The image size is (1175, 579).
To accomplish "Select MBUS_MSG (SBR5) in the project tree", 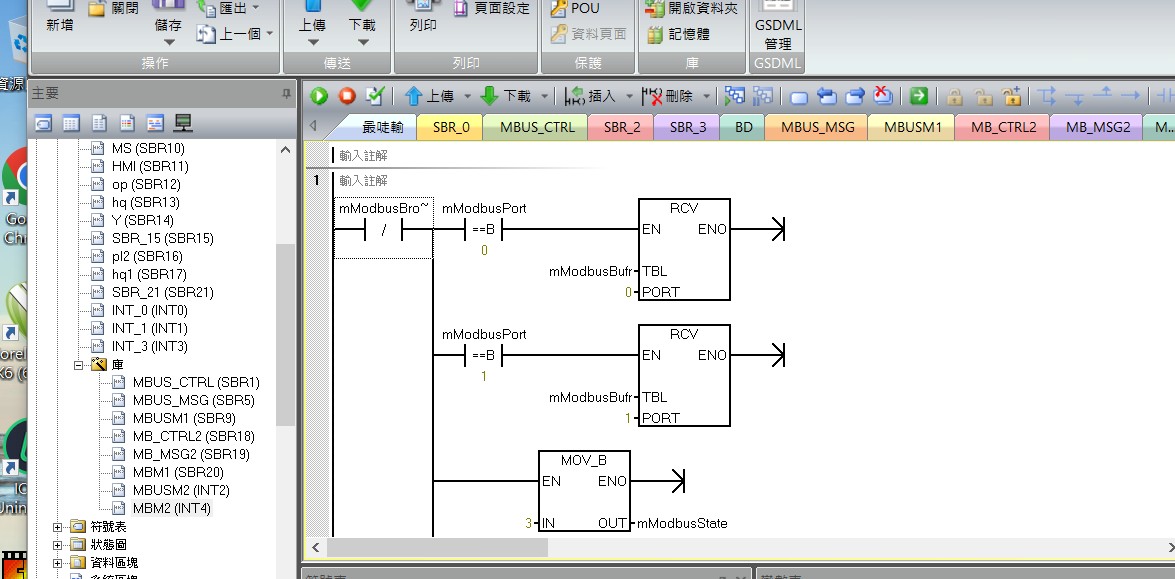I will 193,400.
